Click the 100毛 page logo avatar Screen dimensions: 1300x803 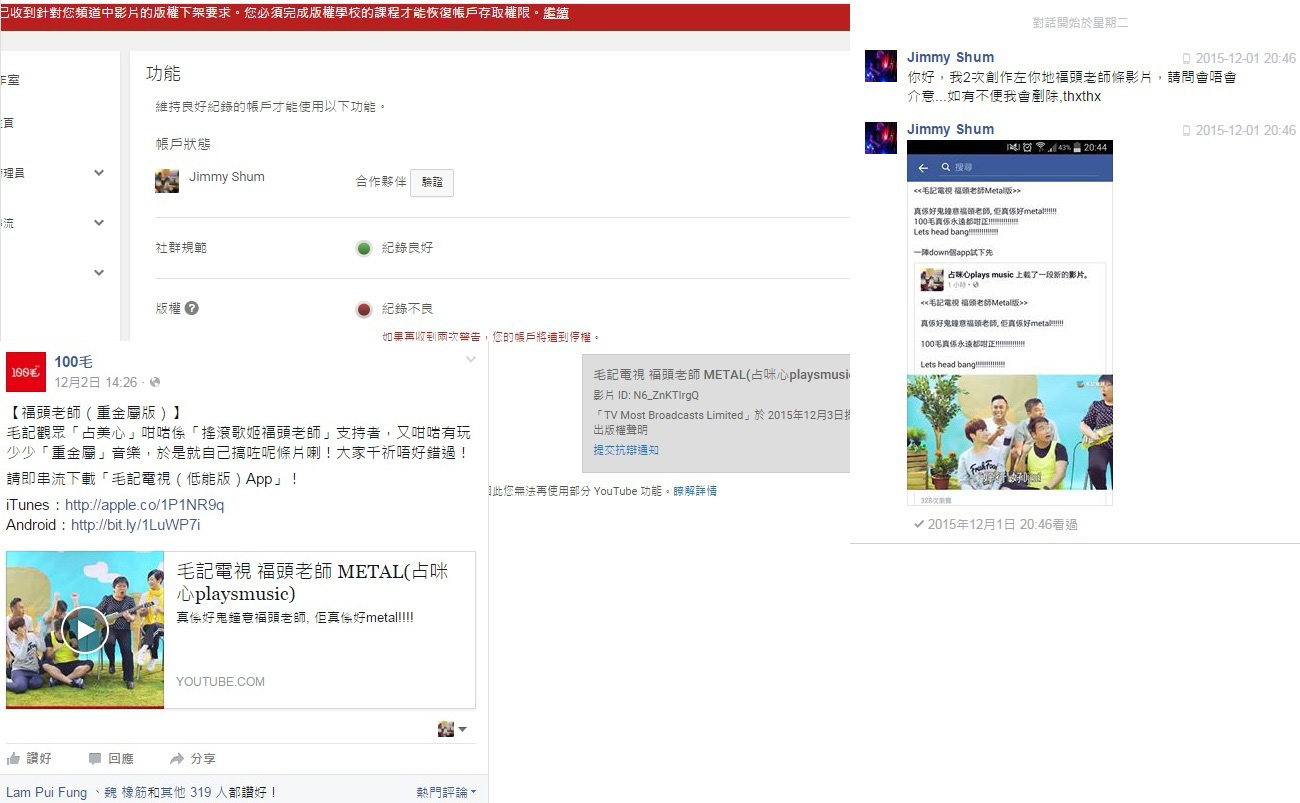(26, 371)
